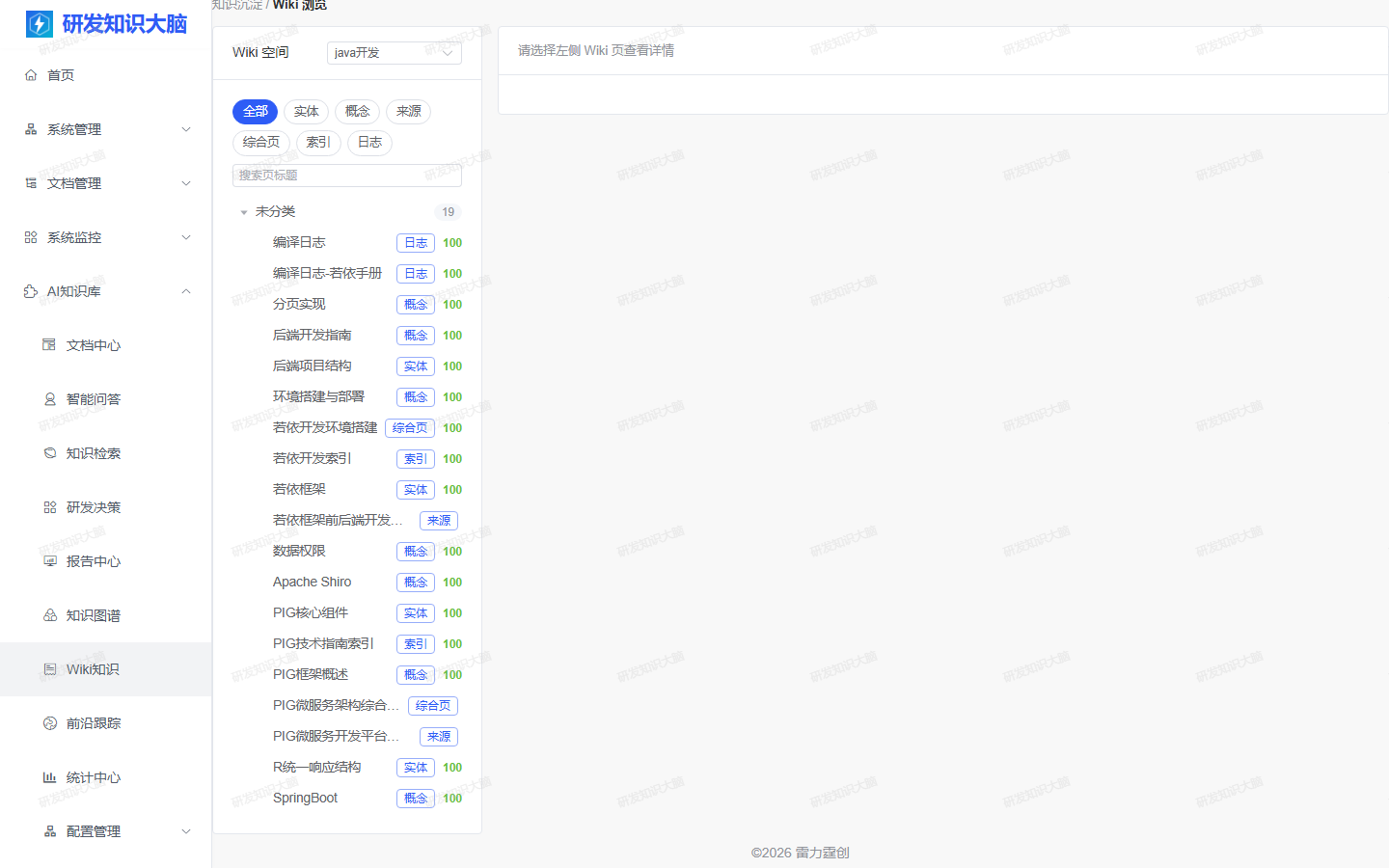Expand the 系统管理 submenu chevron
The height and width of the screenshot is (868, 1389).
point(186,129)
